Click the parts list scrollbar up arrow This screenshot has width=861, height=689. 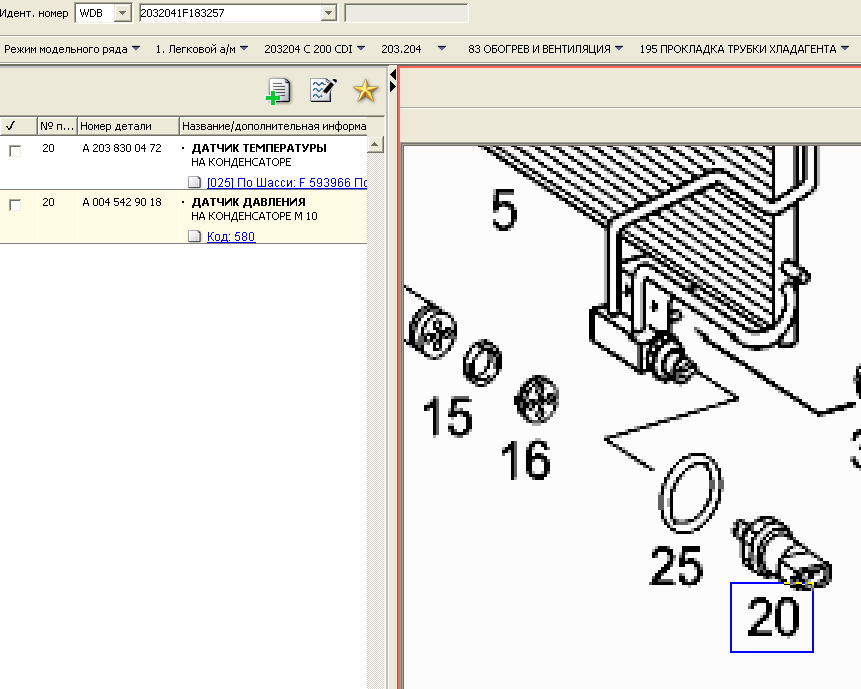(x=376, y=146)
